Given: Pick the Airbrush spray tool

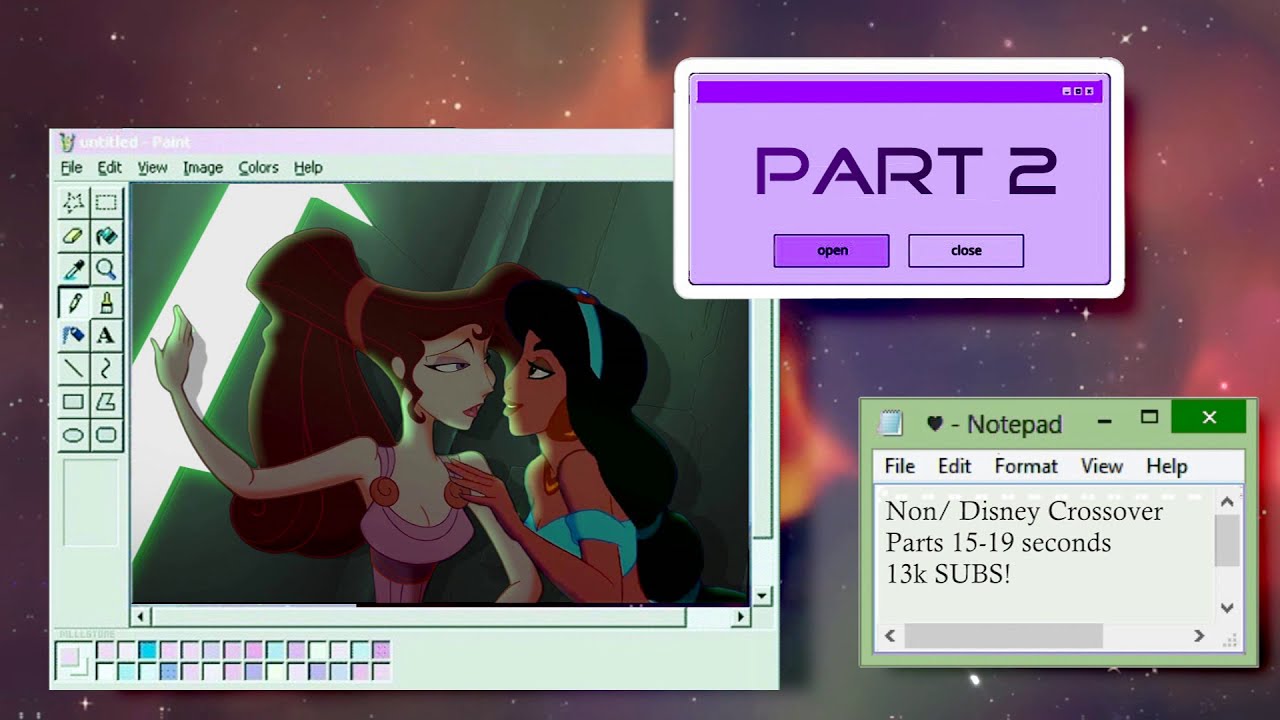Looking at the screenshot, I should (x=73, y=335).
